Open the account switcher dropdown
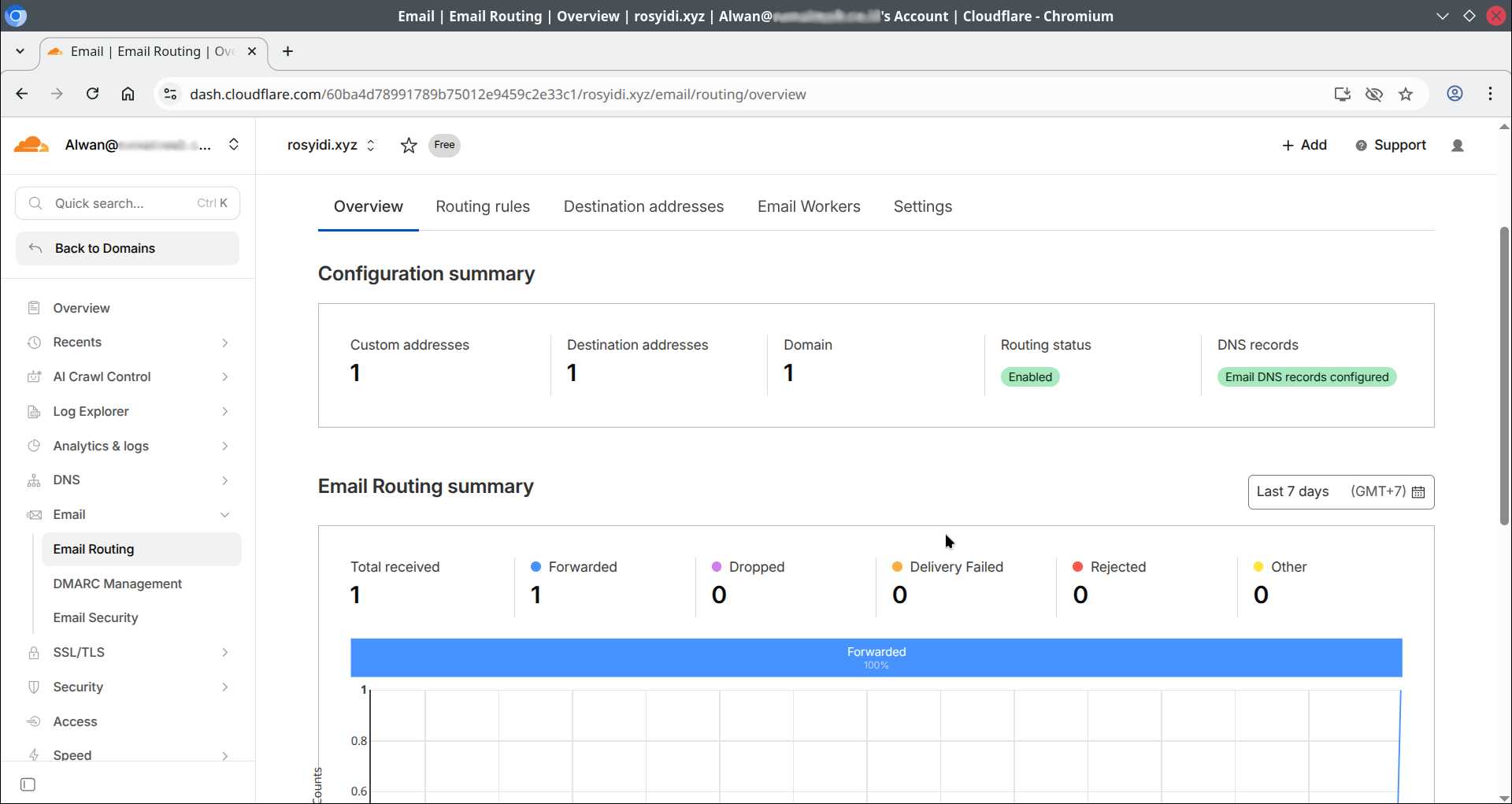 pyautogui.click(x=233, y=145)
